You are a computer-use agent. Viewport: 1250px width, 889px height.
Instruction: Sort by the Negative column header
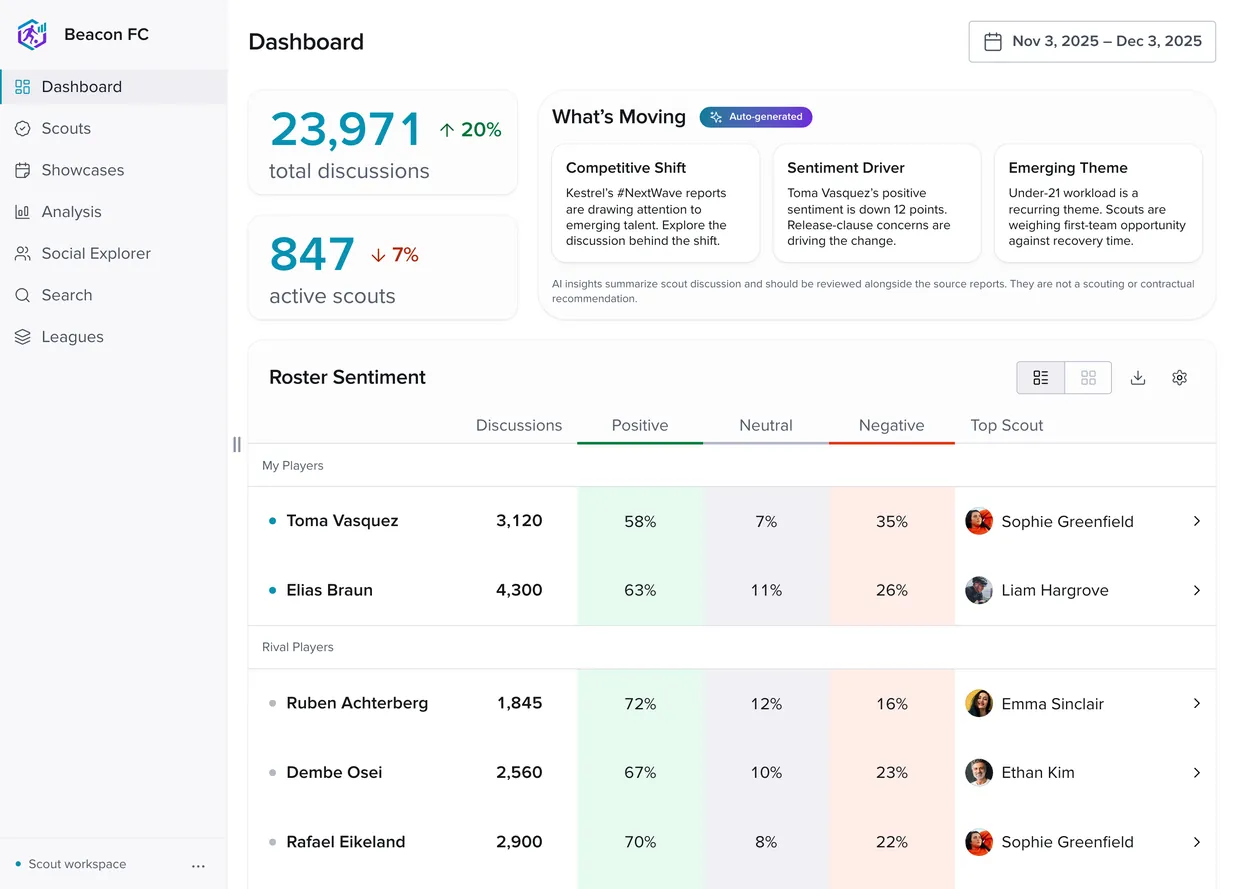[892, 425]
